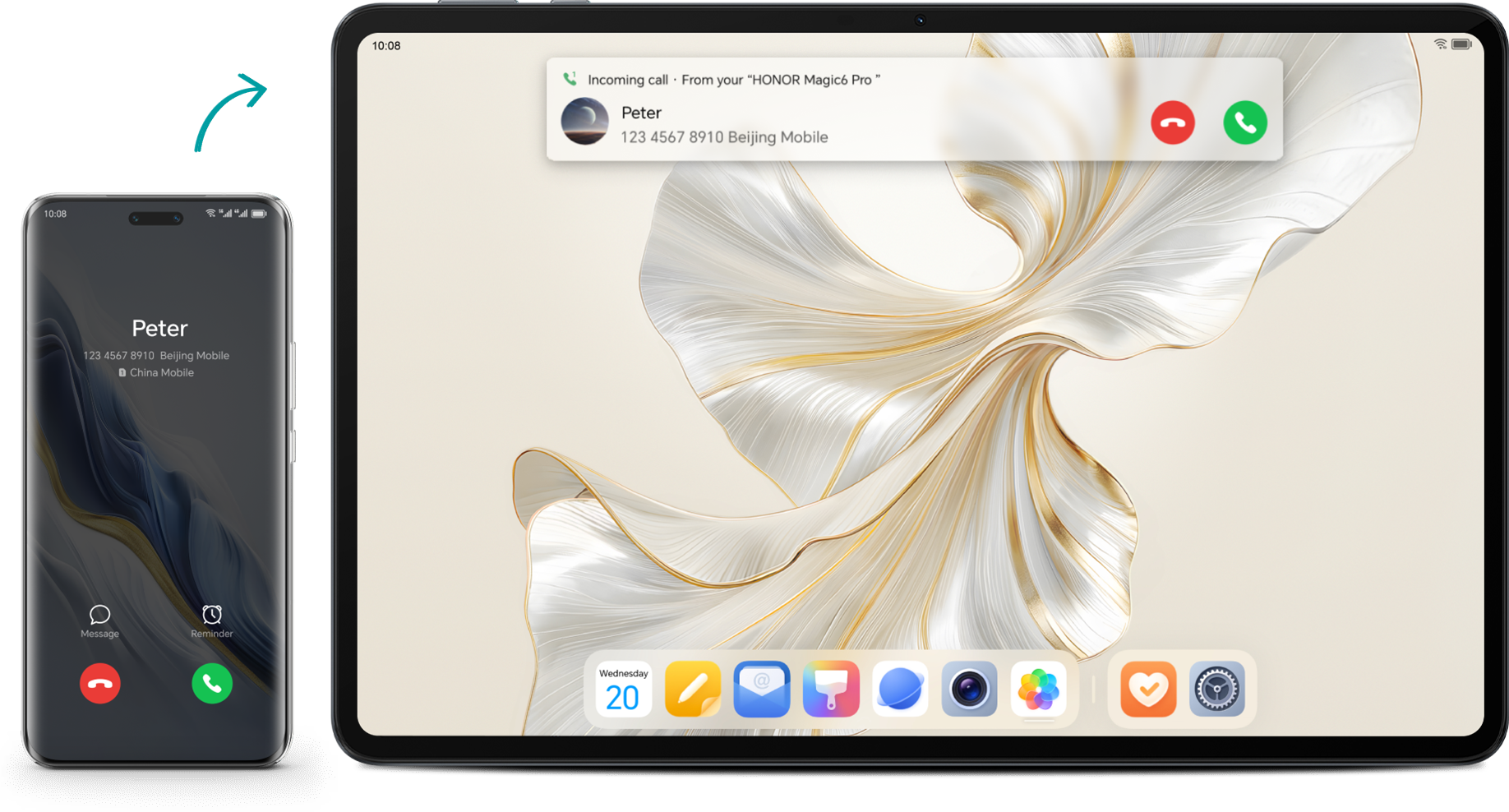Decline Peter's call on the tablet banner
The width and height of the screenshot is (1509, 812).
point(1172,122)
